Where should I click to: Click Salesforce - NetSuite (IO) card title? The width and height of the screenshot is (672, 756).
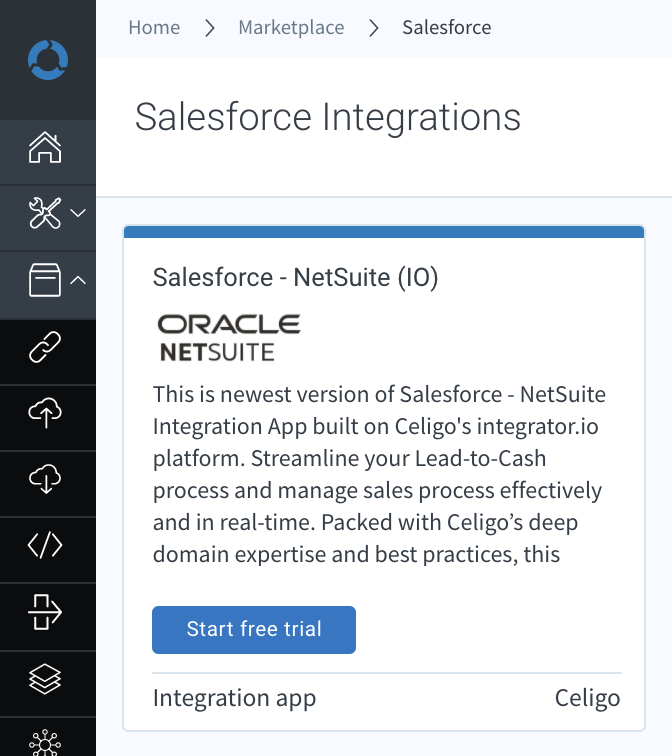296,277
